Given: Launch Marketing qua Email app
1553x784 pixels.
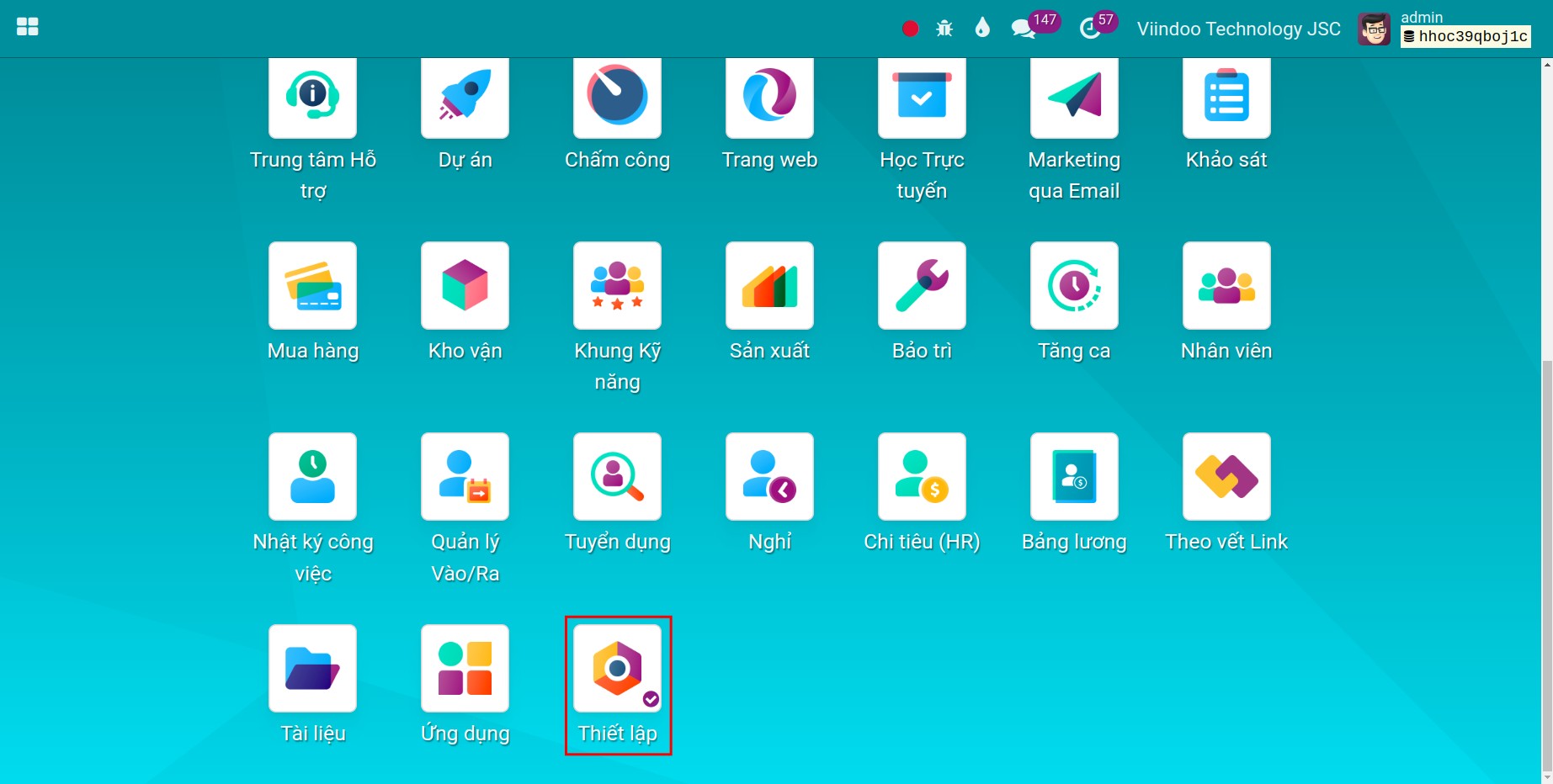Looking at the screenshot, I should [x=1074, y=97].
